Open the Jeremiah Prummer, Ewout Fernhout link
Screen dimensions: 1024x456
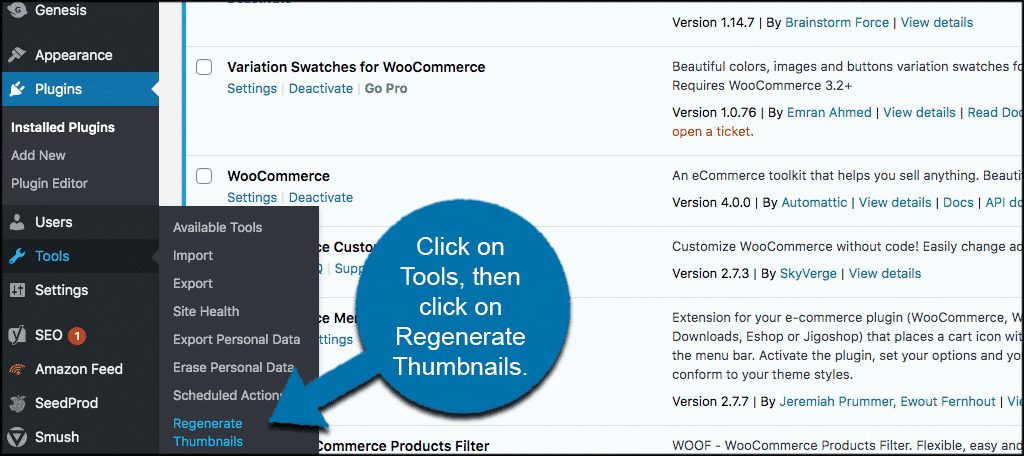click(888, 401)
